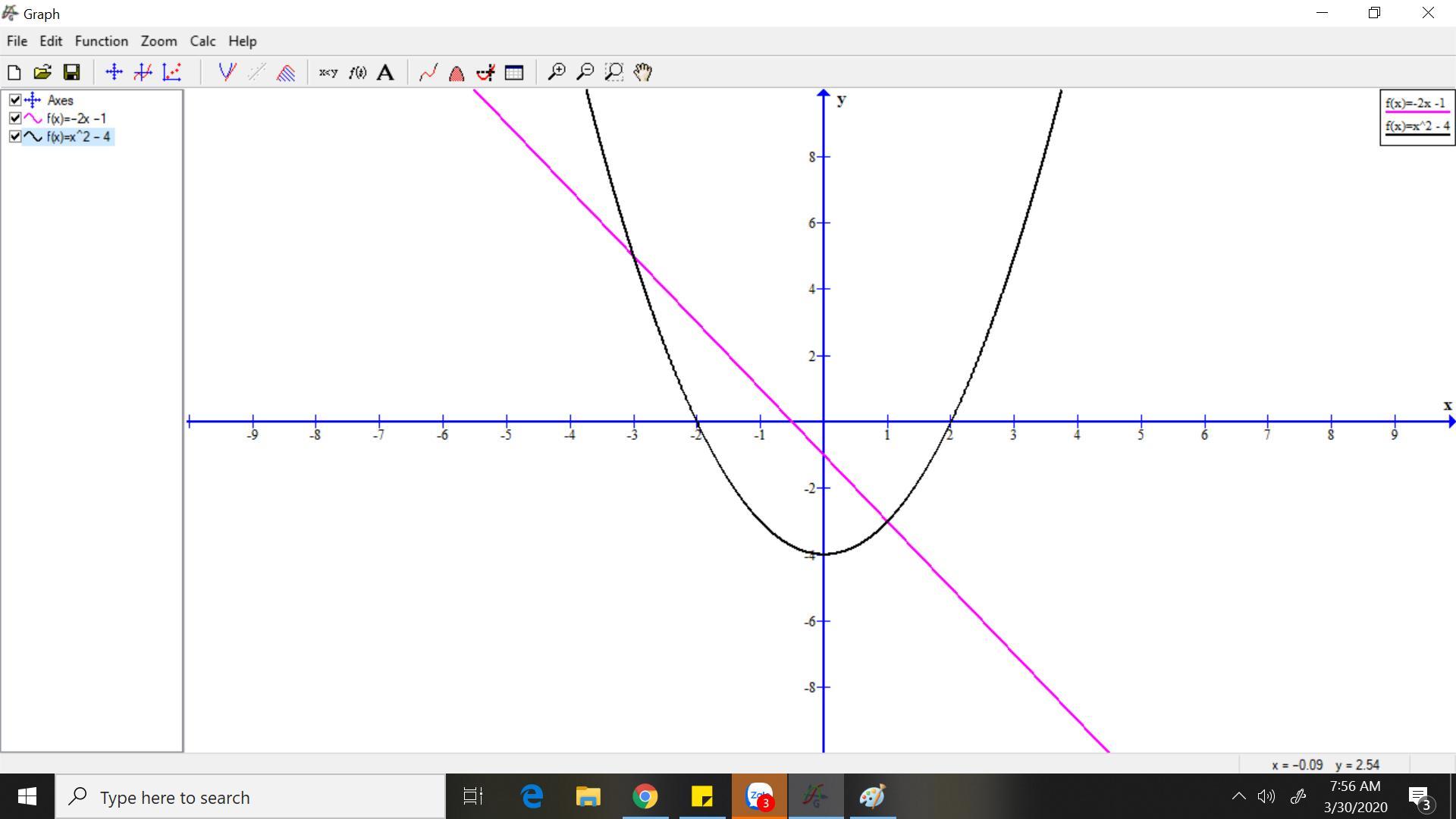The height and width of the screenshot is (819, 1456).
Task: Click the Edit axes toolbar icon
Action: click(x=114, y=72)
